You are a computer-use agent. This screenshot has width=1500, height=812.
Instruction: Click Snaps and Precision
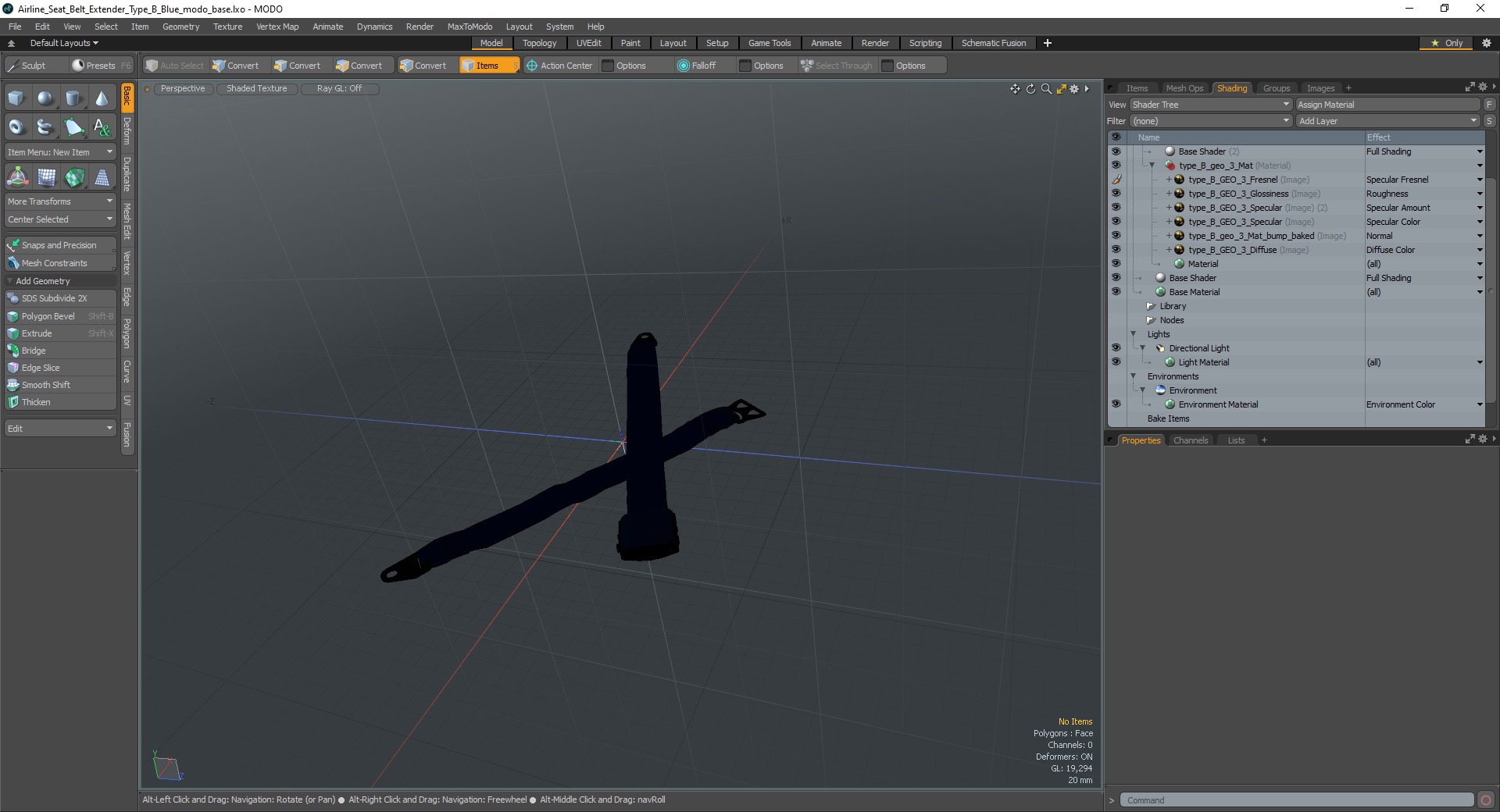60,245
